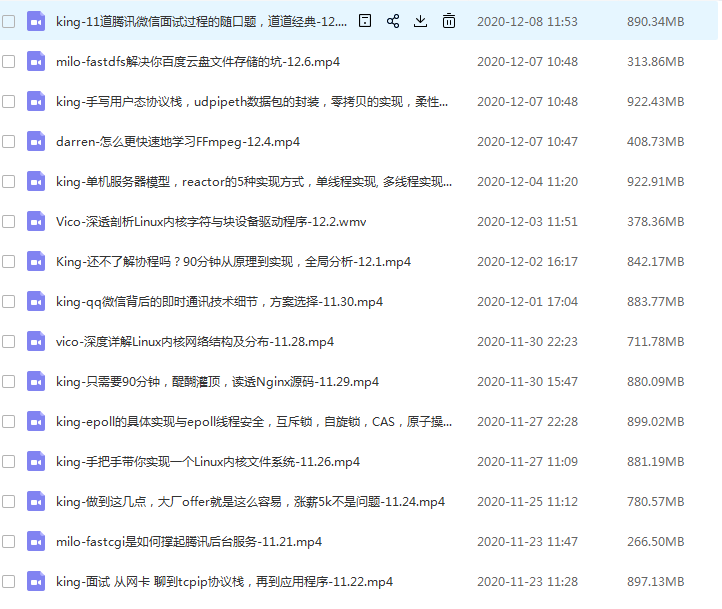722x609 pixels.
Task: Open king-面试 从网卡 聊到tcpip协议栈 file
Action: [x=224, y=582]
